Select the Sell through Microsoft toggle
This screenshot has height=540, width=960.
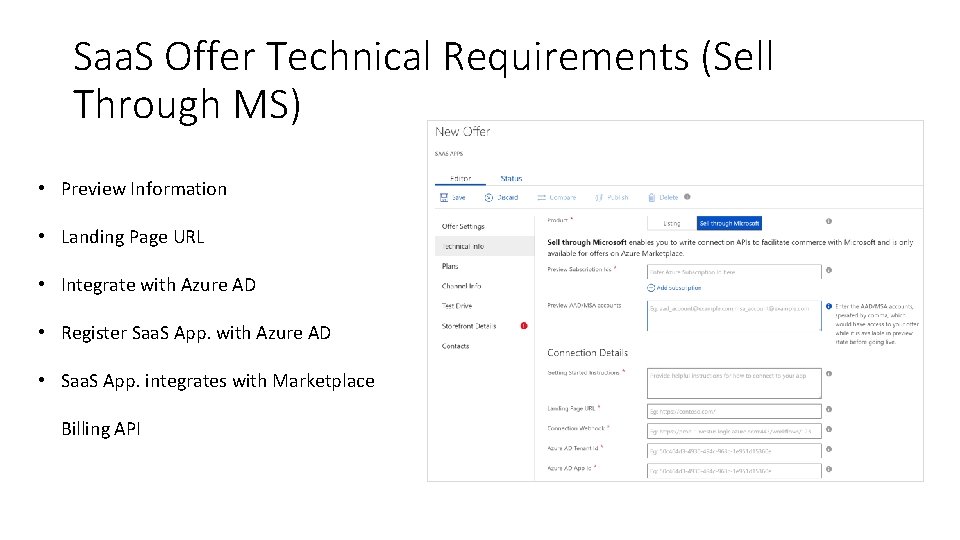click(729, 223)
